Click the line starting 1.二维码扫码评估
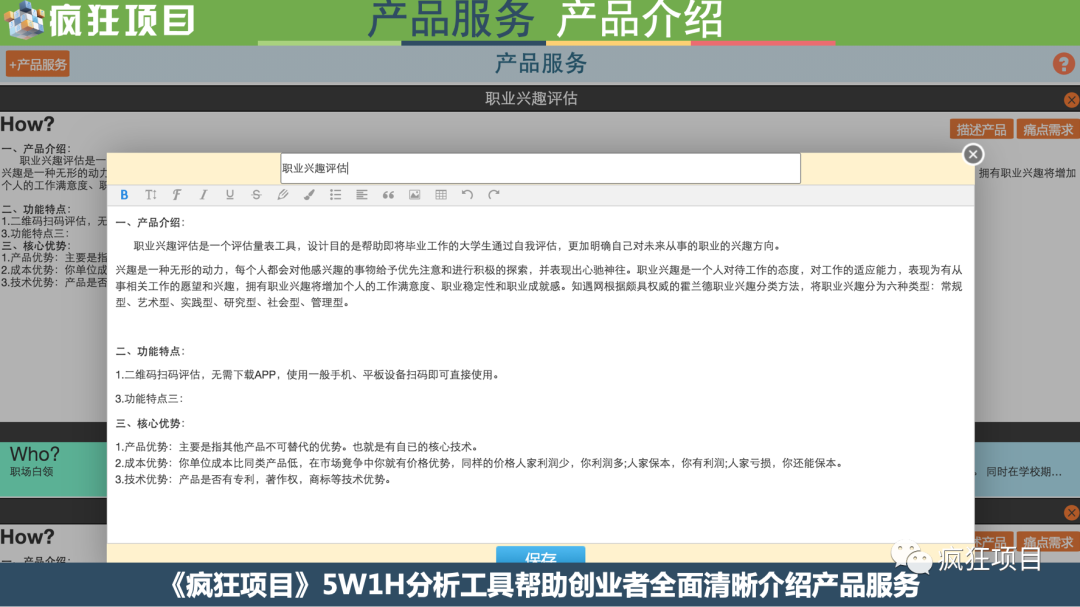1080x607 pixels. [x=307, y=375]
